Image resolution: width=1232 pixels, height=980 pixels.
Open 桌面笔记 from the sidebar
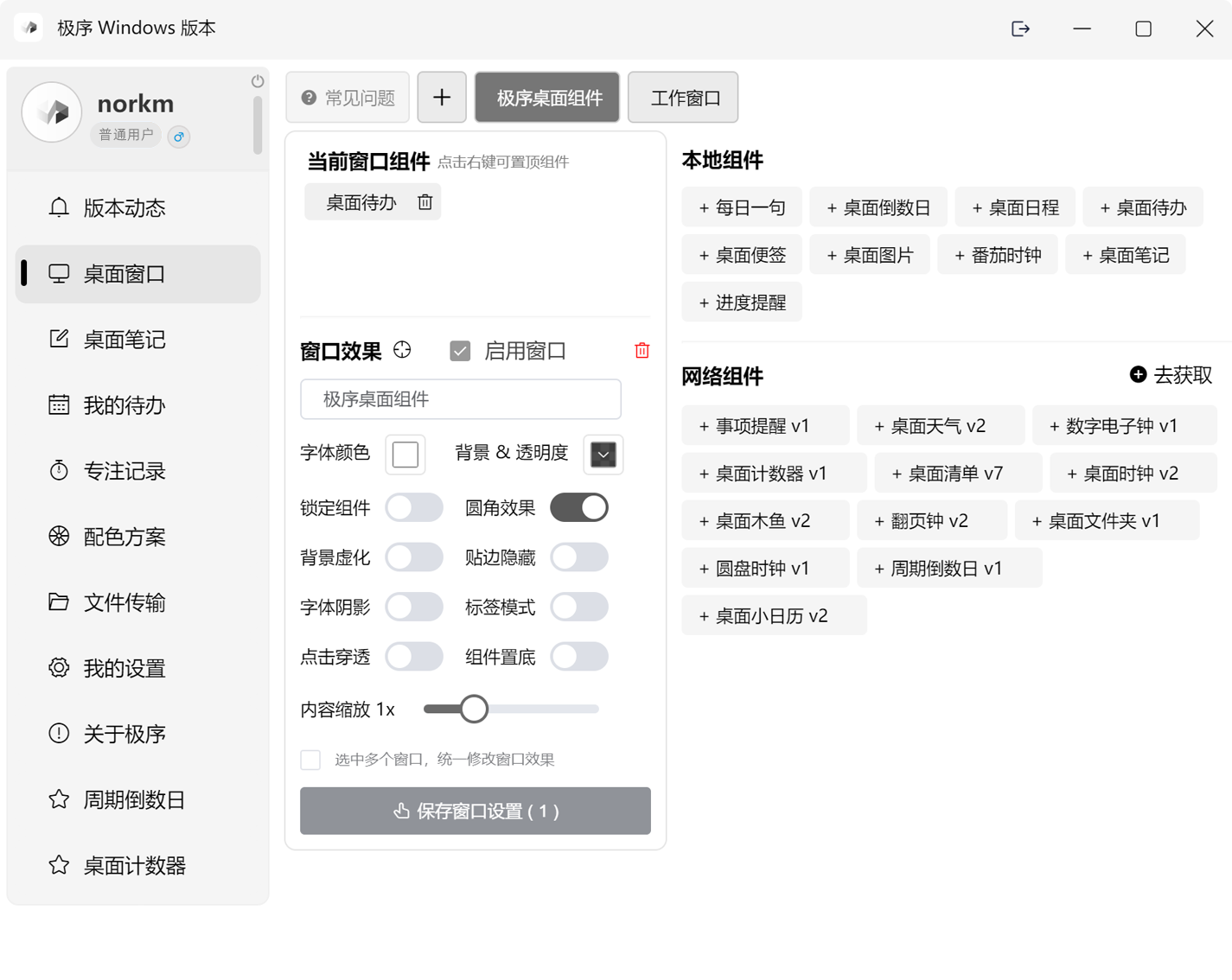click(138, 340)
